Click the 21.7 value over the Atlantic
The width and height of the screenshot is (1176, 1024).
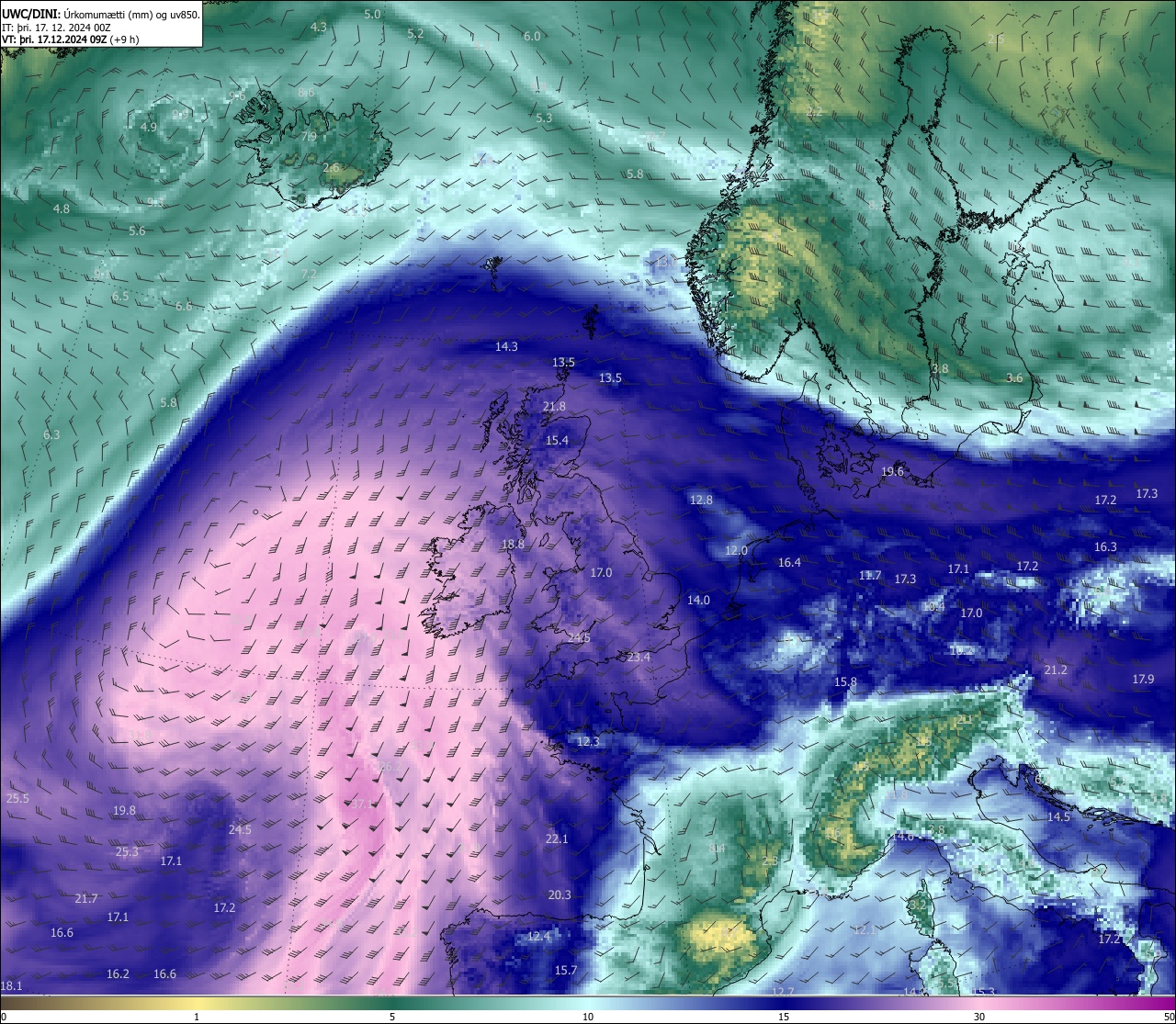pyautogui.click(x=86, y=898)
